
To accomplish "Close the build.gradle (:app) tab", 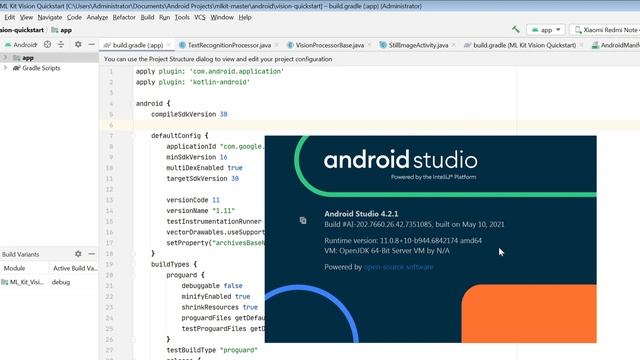I will coord(169,45).
